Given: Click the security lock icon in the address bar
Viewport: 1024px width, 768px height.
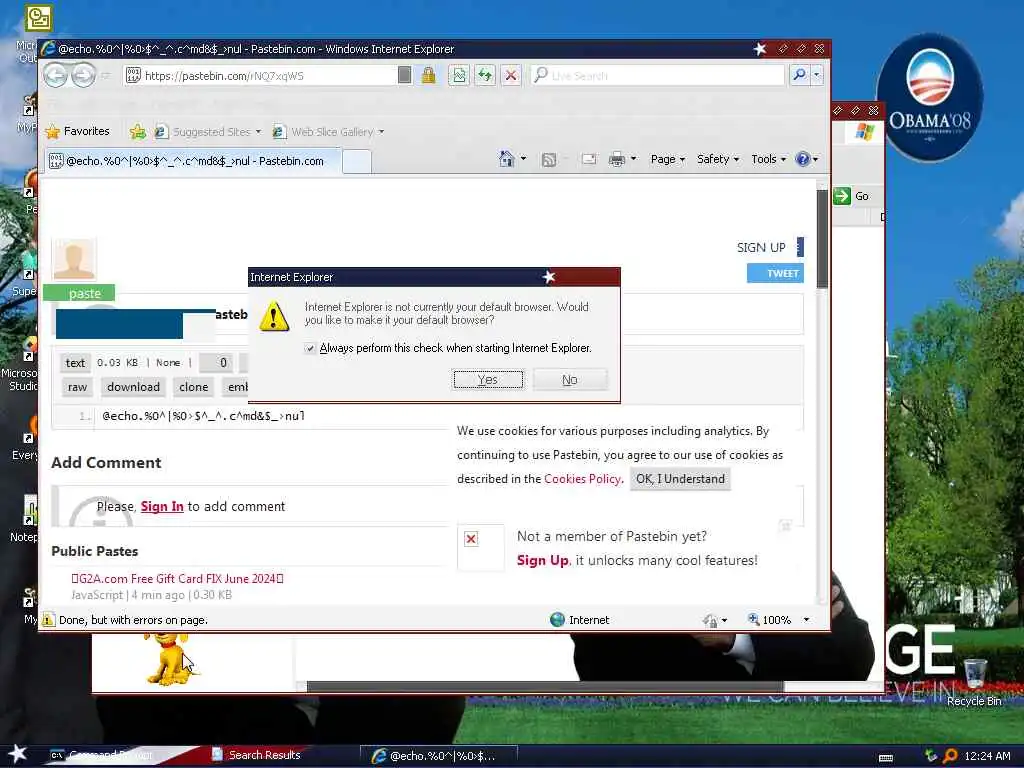Looking at the screenshot, I should point(428,76).
